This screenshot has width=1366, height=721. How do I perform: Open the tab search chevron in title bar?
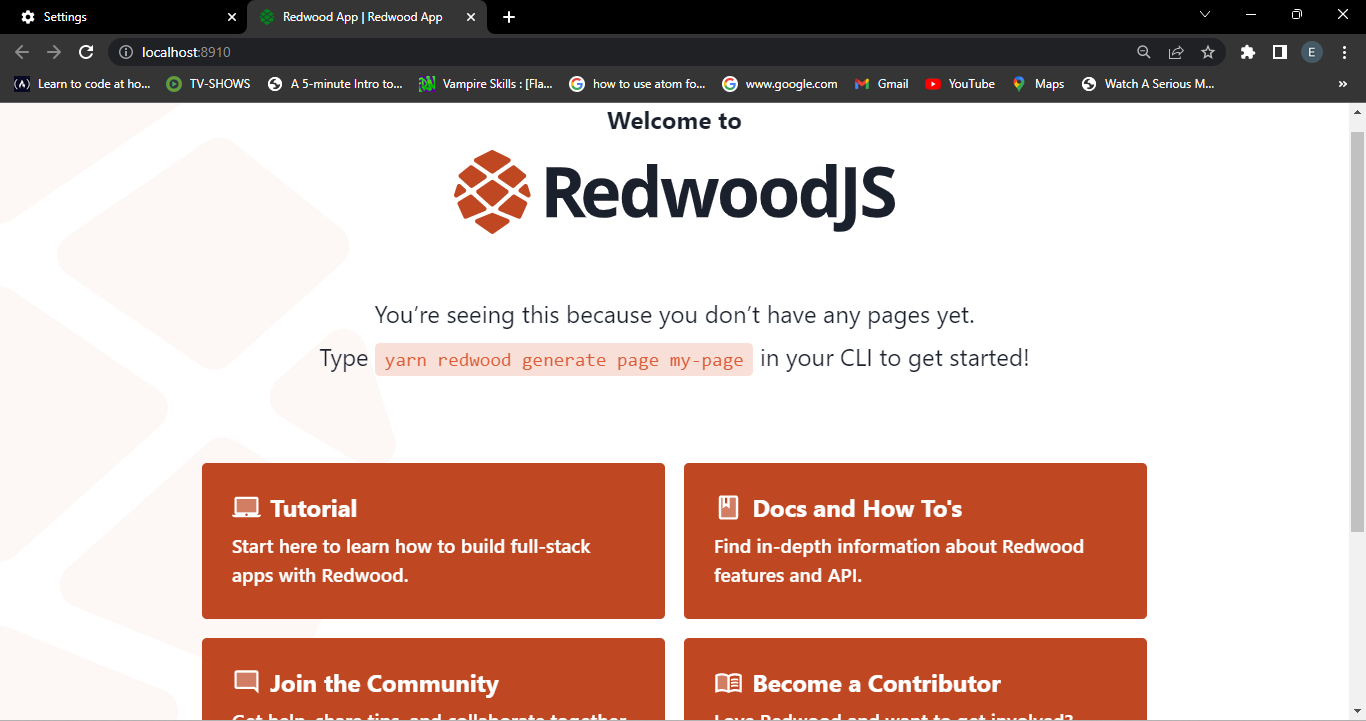point(1205,14)
